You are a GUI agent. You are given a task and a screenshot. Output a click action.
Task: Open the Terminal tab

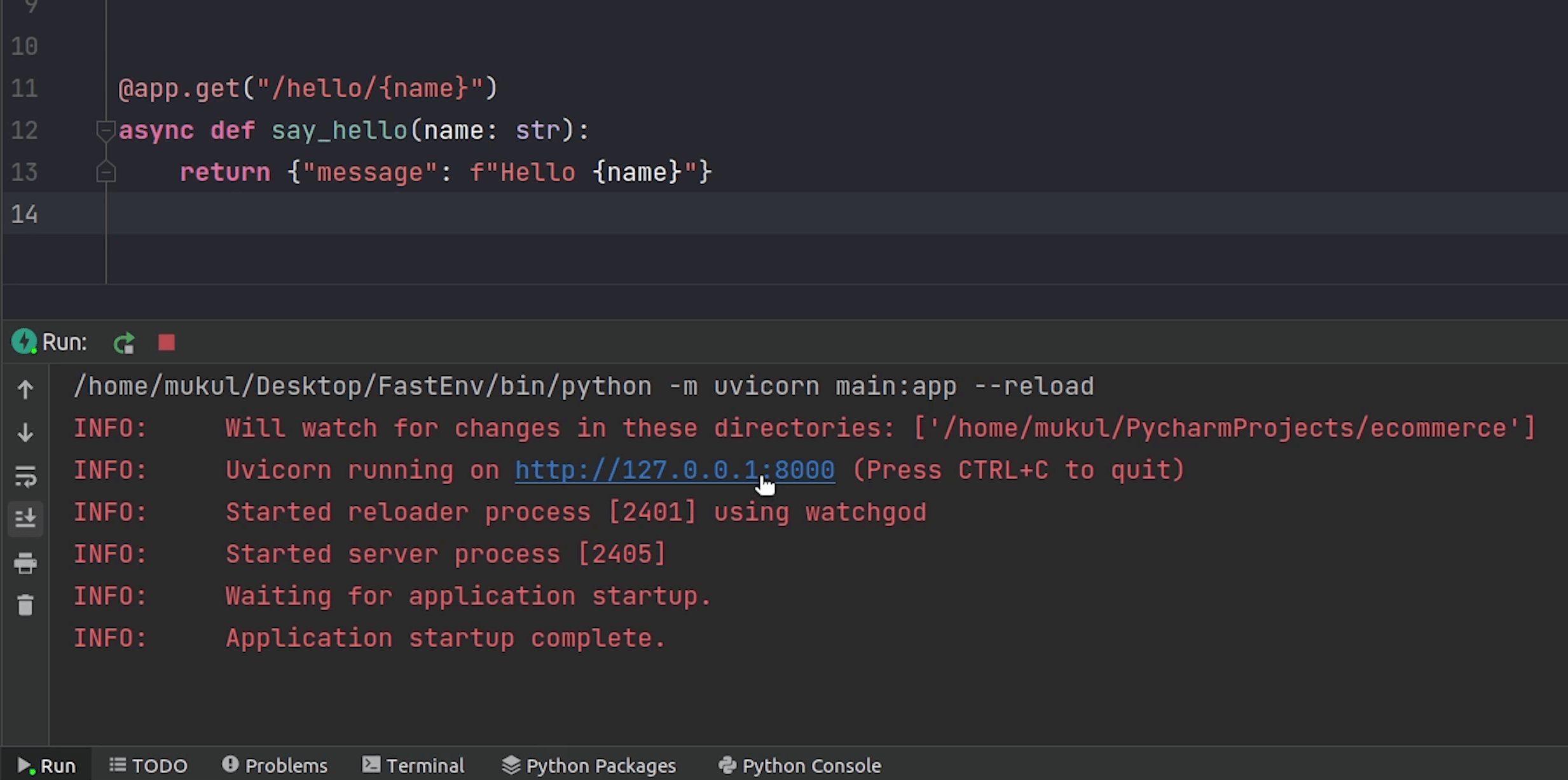[413, 765]
